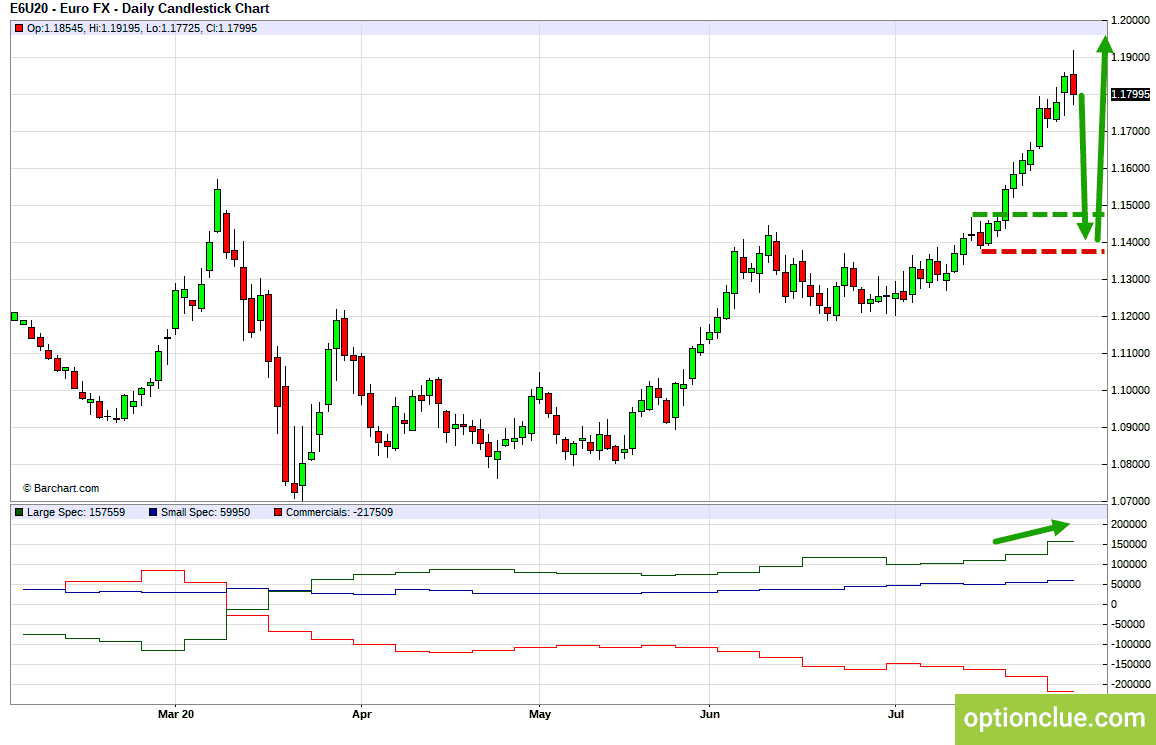Click the 1.15000 price axis label
This screenshot has width=1156, height=745.
tap(1130, 206)
